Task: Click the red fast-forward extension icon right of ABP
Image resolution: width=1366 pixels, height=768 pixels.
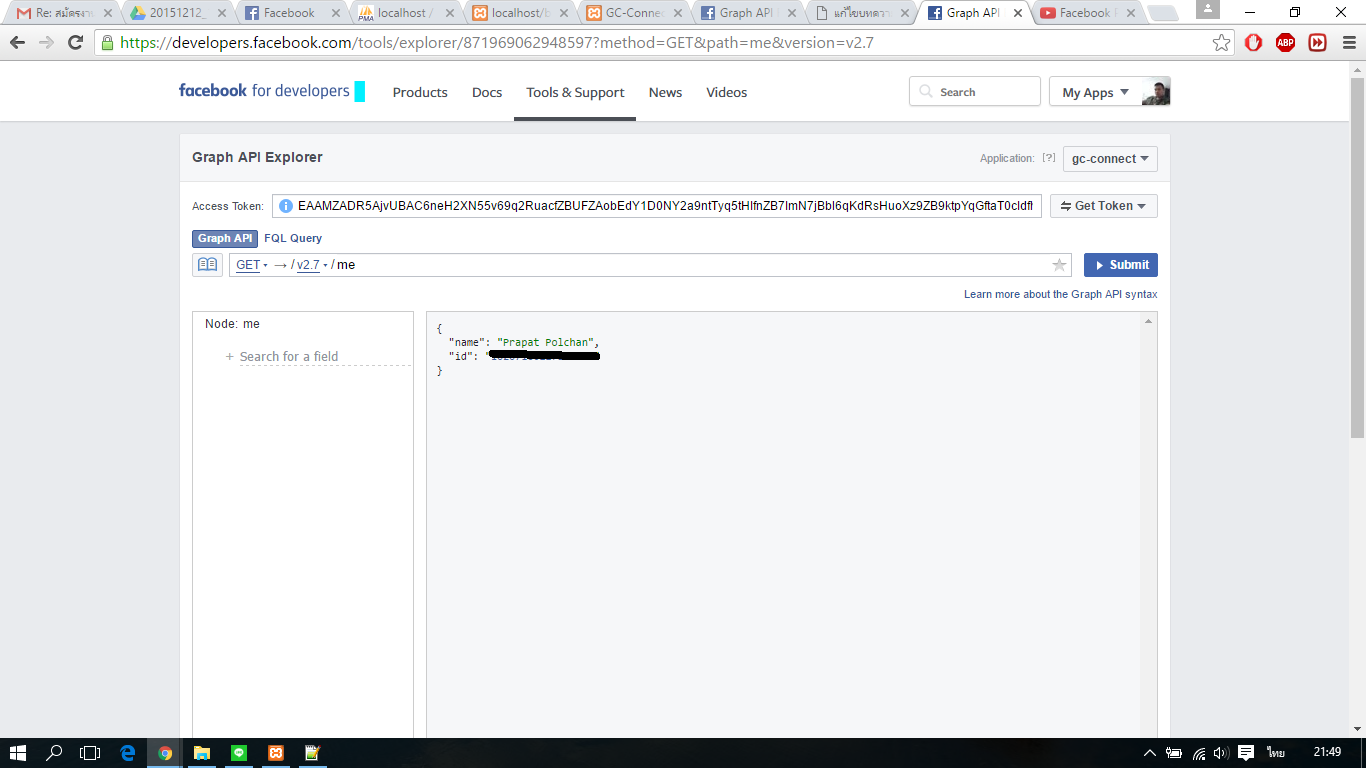Action: coord(1317,43)
